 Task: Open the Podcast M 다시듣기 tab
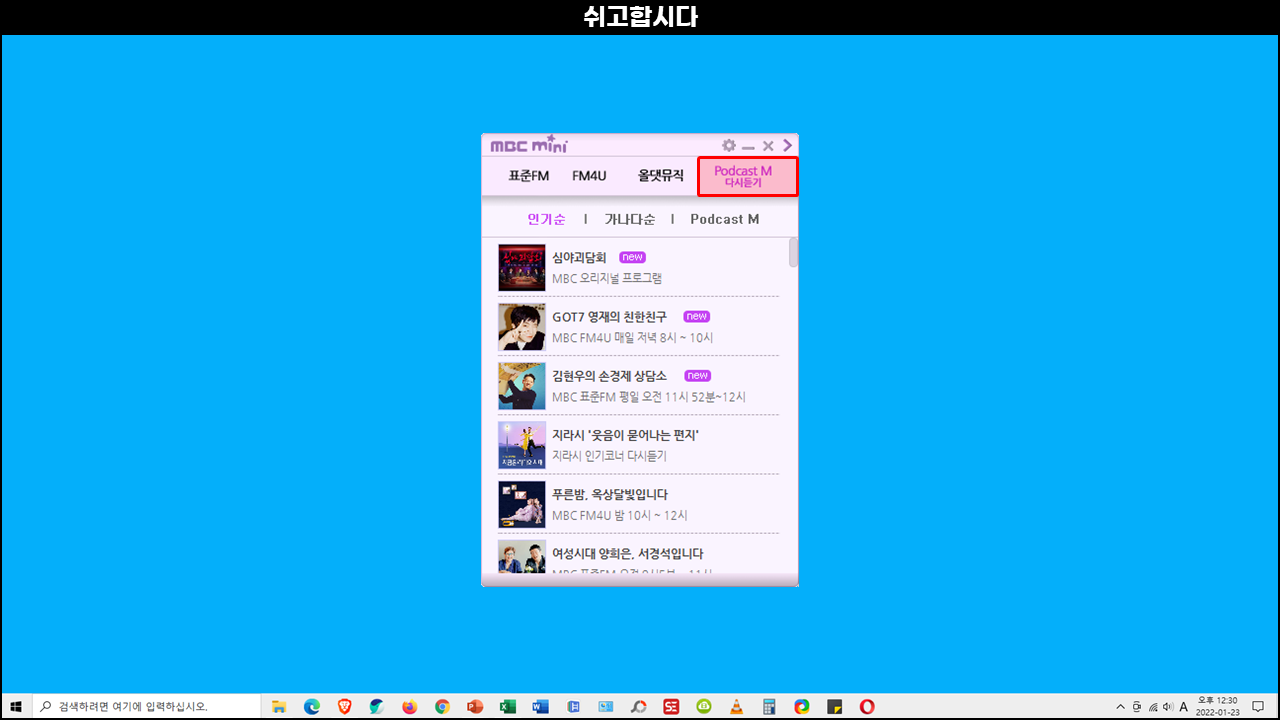pyautogui.click(x=748, y=176)
